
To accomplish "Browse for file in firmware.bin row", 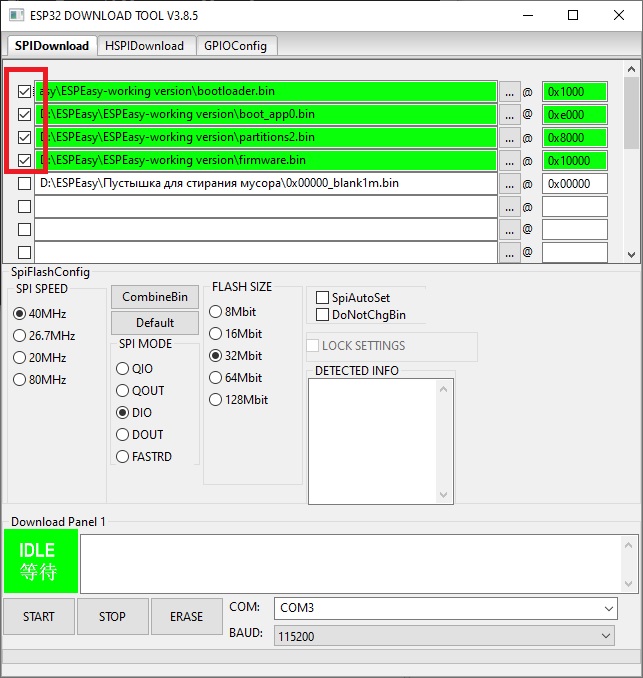I will 509,161.
